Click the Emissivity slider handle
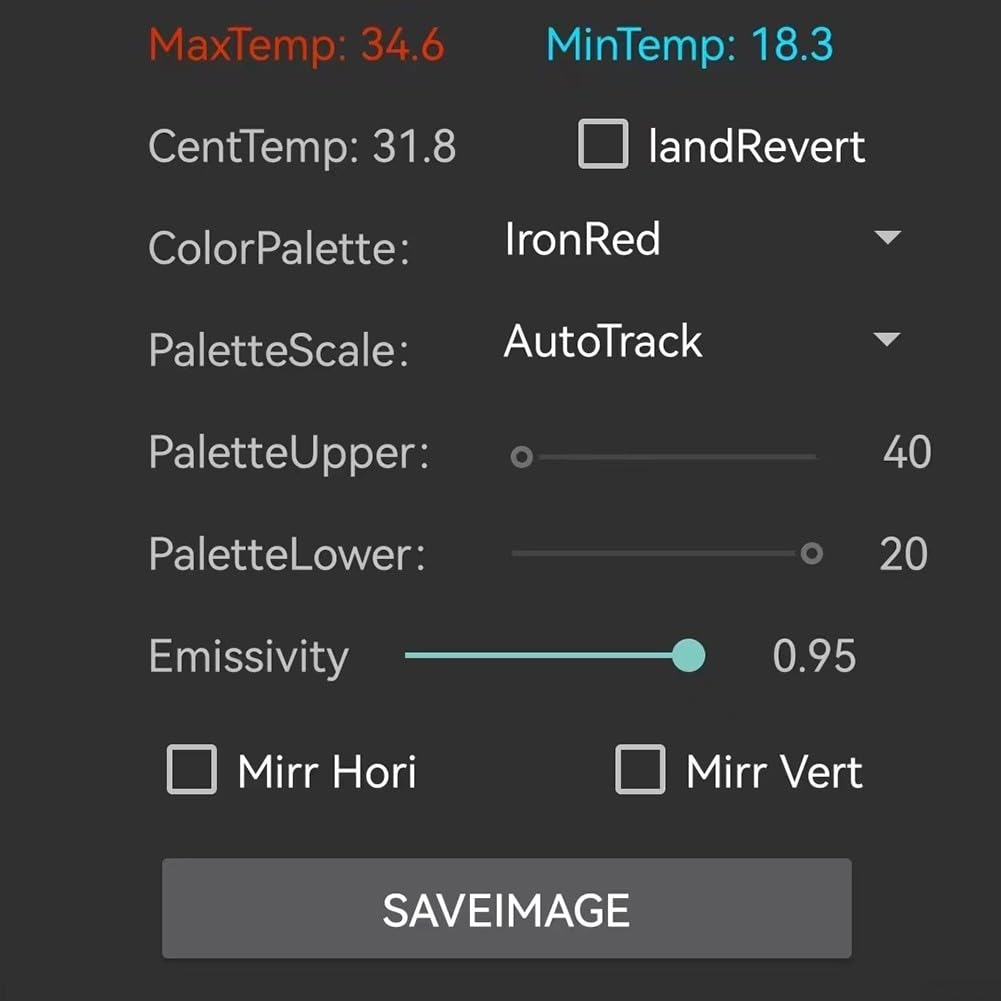The width and height of the screenshot is (1001, 1001). tap(688, 655)
